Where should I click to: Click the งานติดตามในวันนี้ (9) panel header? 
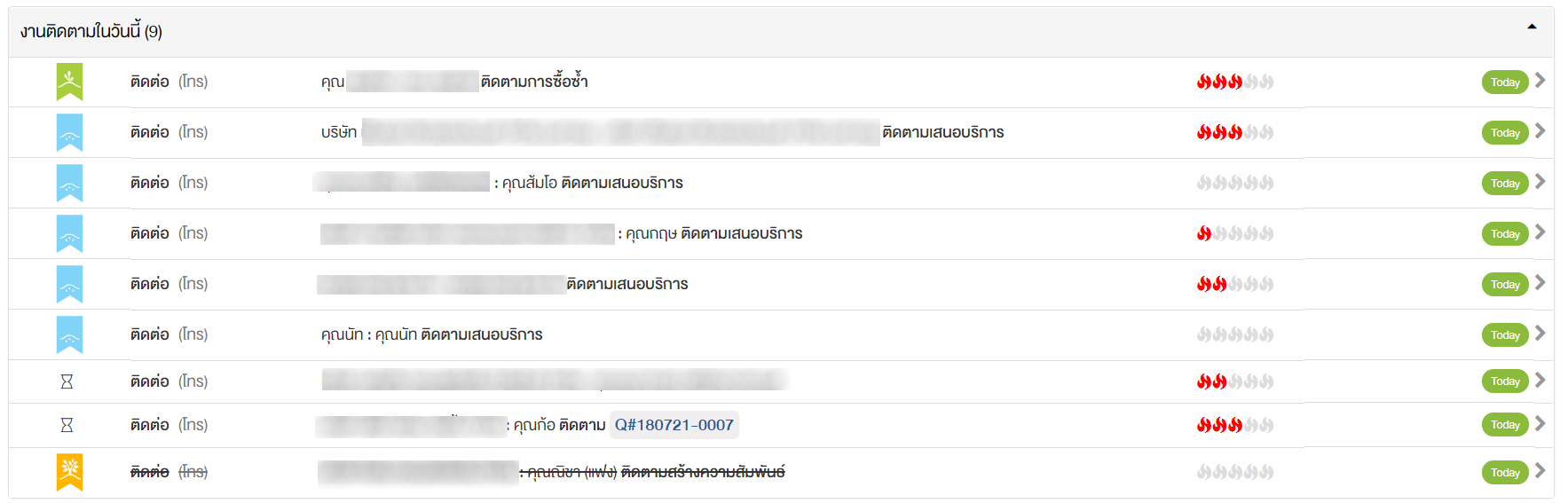(91, 32)
